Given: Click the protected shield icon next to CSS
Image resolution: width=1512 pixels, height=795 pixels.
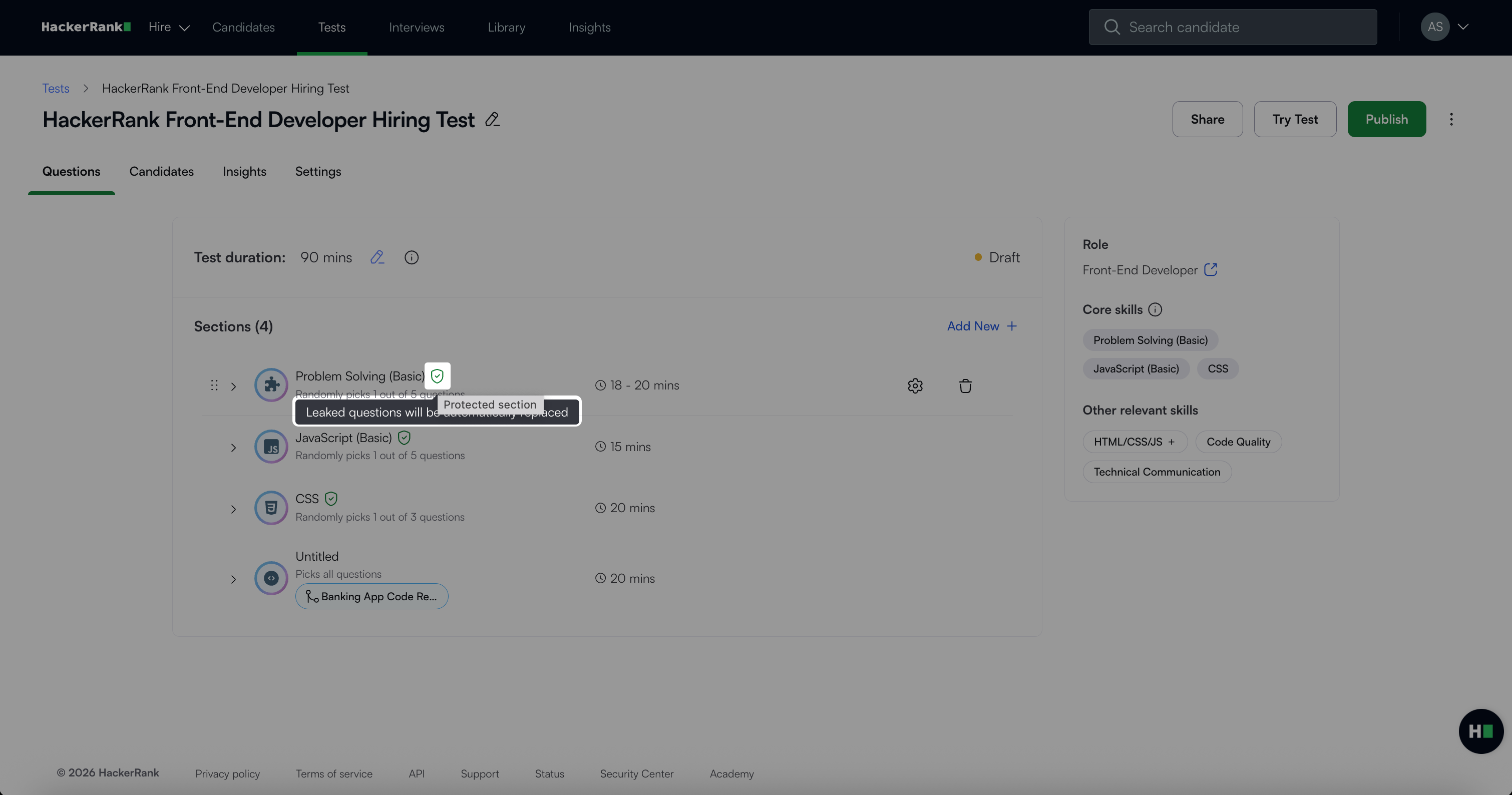Looking at the screenshot, I should coord(331,499).
